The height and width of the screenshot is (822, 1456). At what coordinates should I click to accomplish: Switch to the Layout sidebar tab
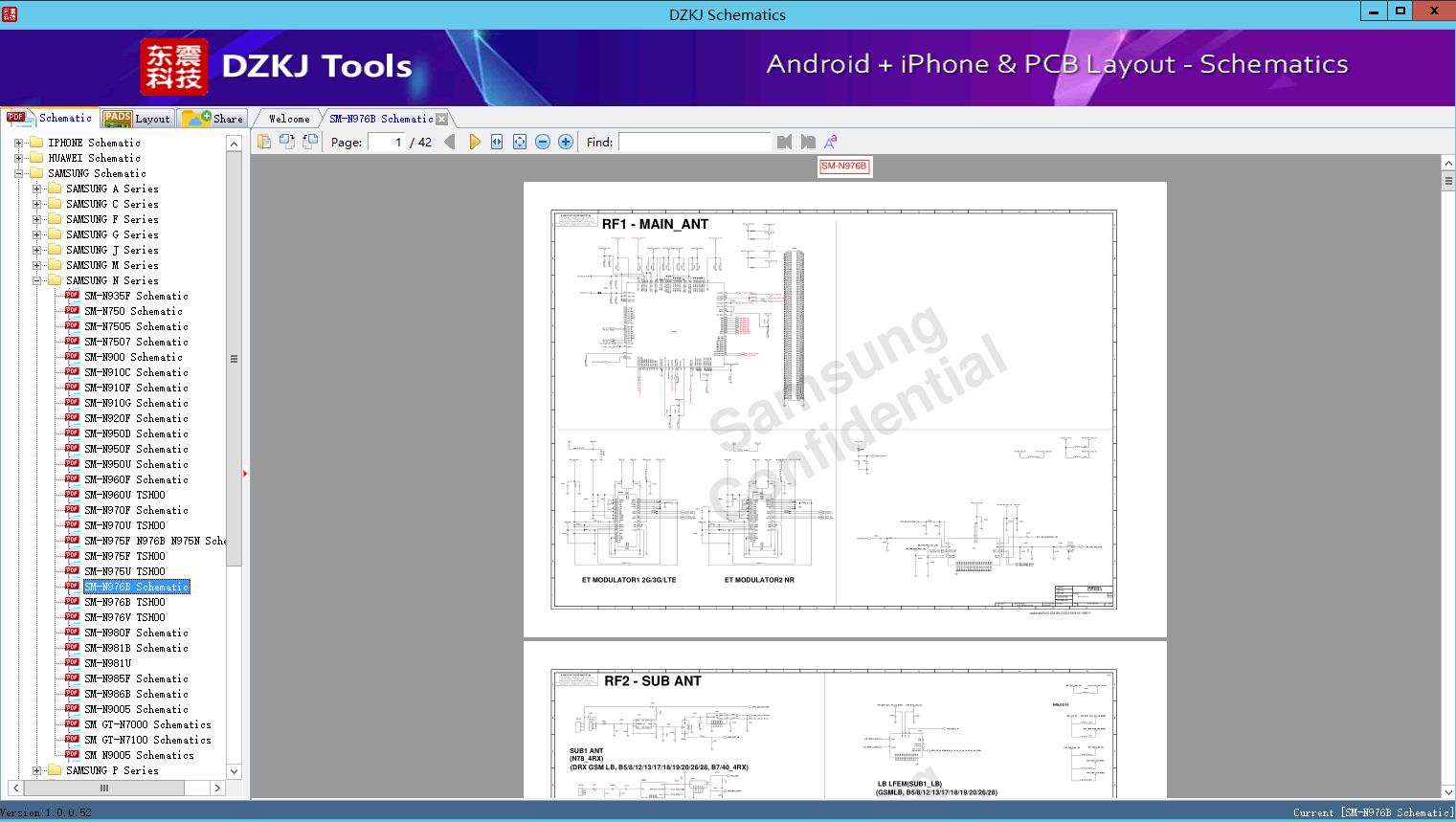(137, 119)
